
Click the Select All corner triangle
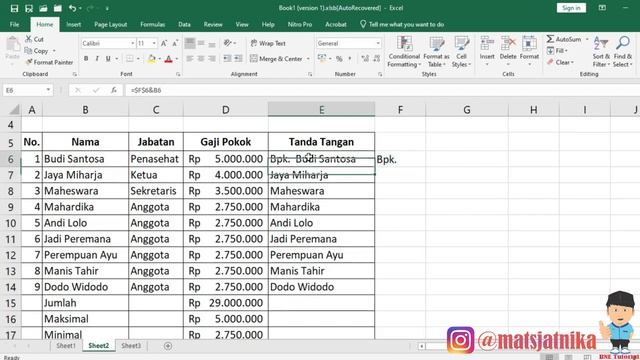click(x=14, y=110)
